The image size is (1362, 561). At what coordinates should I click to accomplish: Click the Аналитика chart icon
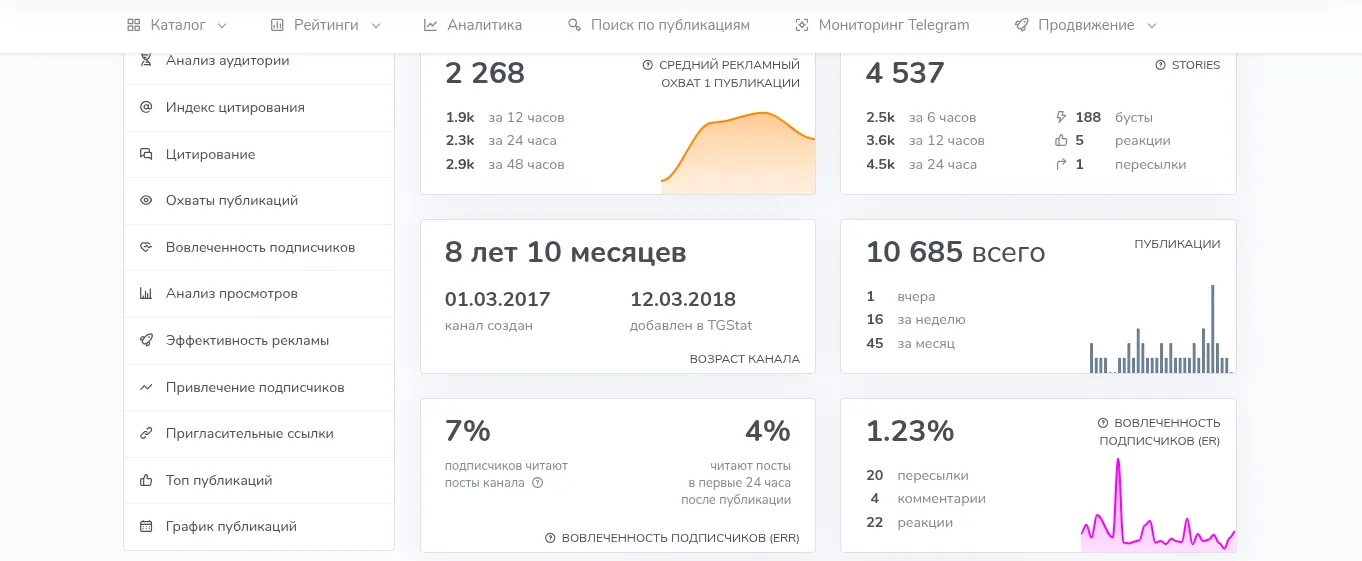tap(430, 25)
